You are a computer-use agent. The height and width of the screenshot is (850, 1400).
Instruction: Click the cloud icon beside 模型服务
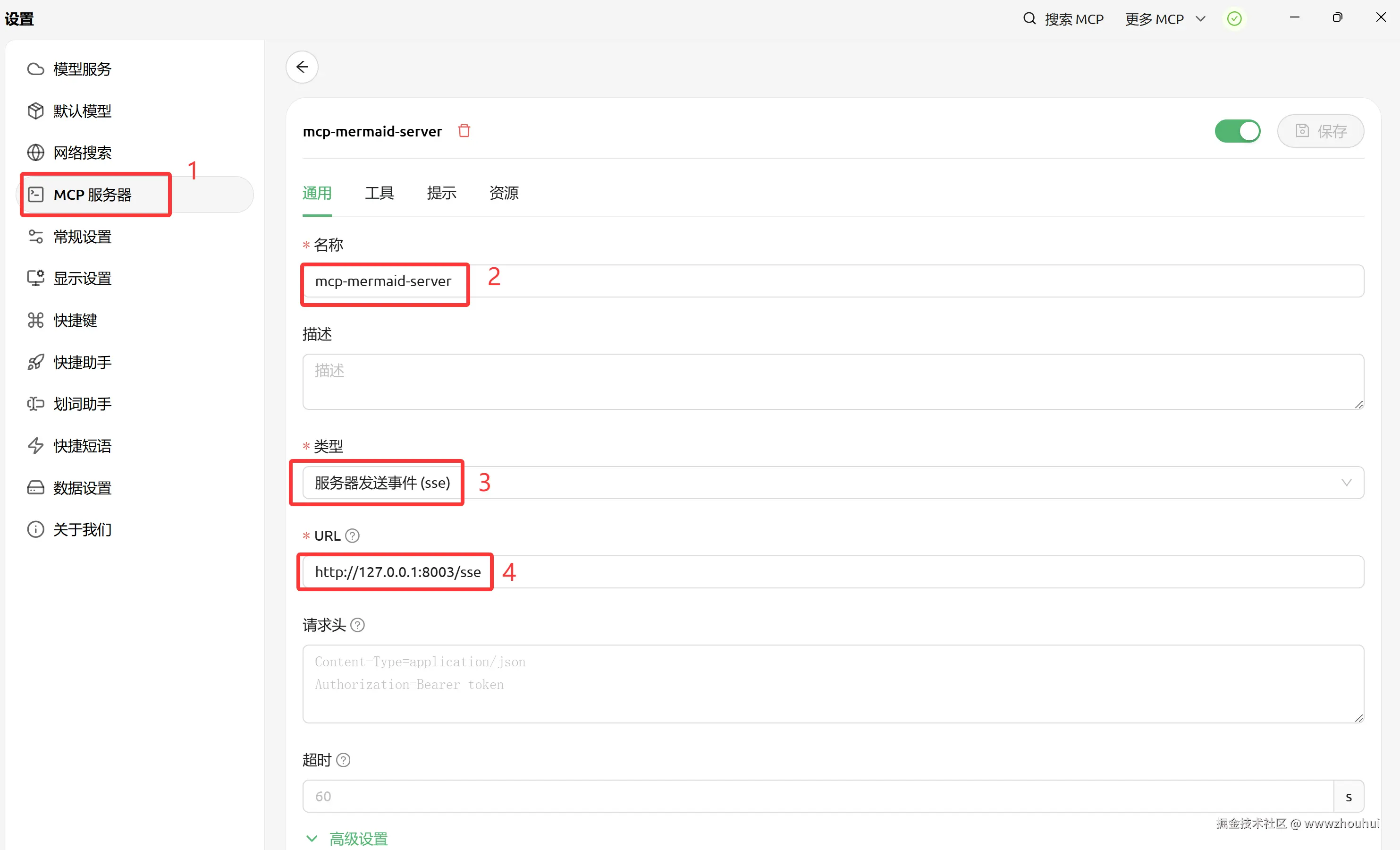click(x=35, y=69)
